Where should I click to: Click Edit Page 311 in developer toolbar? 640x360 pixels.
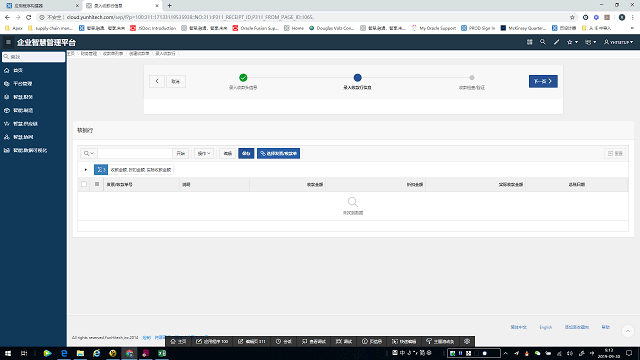pyautogui.click(x=251, y=341)
